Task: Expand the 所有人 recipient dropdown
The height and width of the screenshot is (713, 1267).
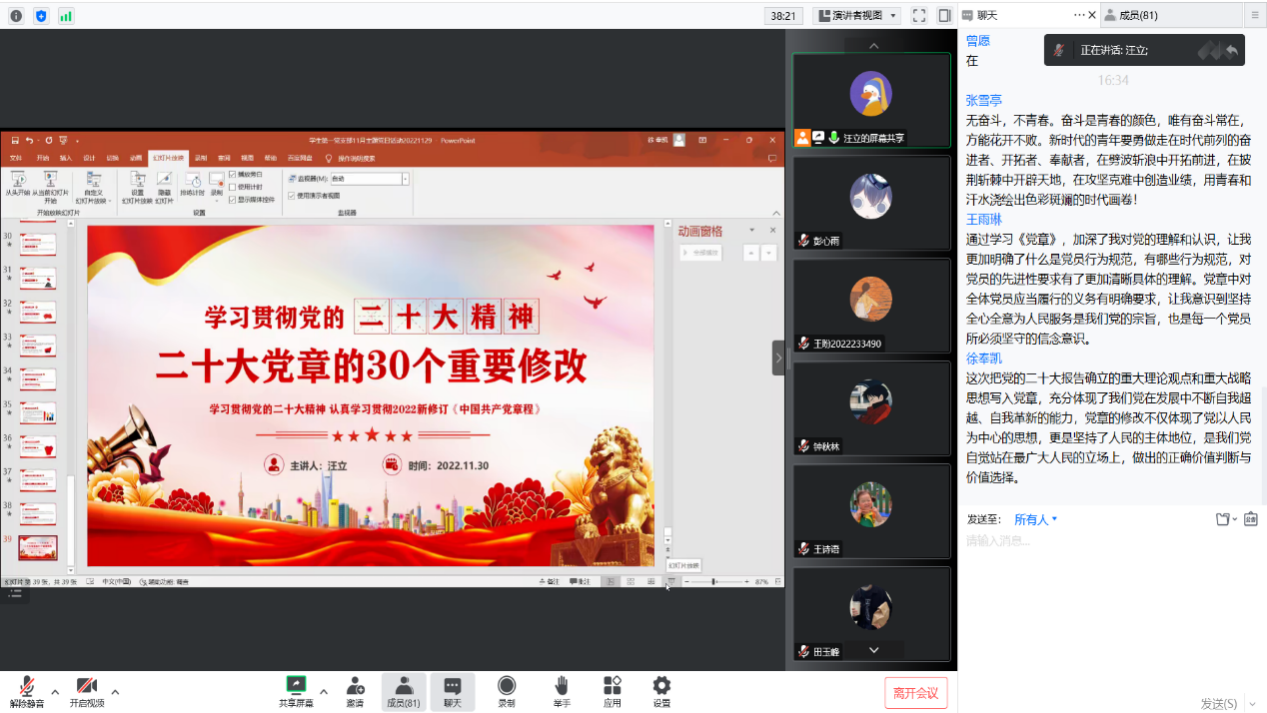Action: tap(1036, 519)
